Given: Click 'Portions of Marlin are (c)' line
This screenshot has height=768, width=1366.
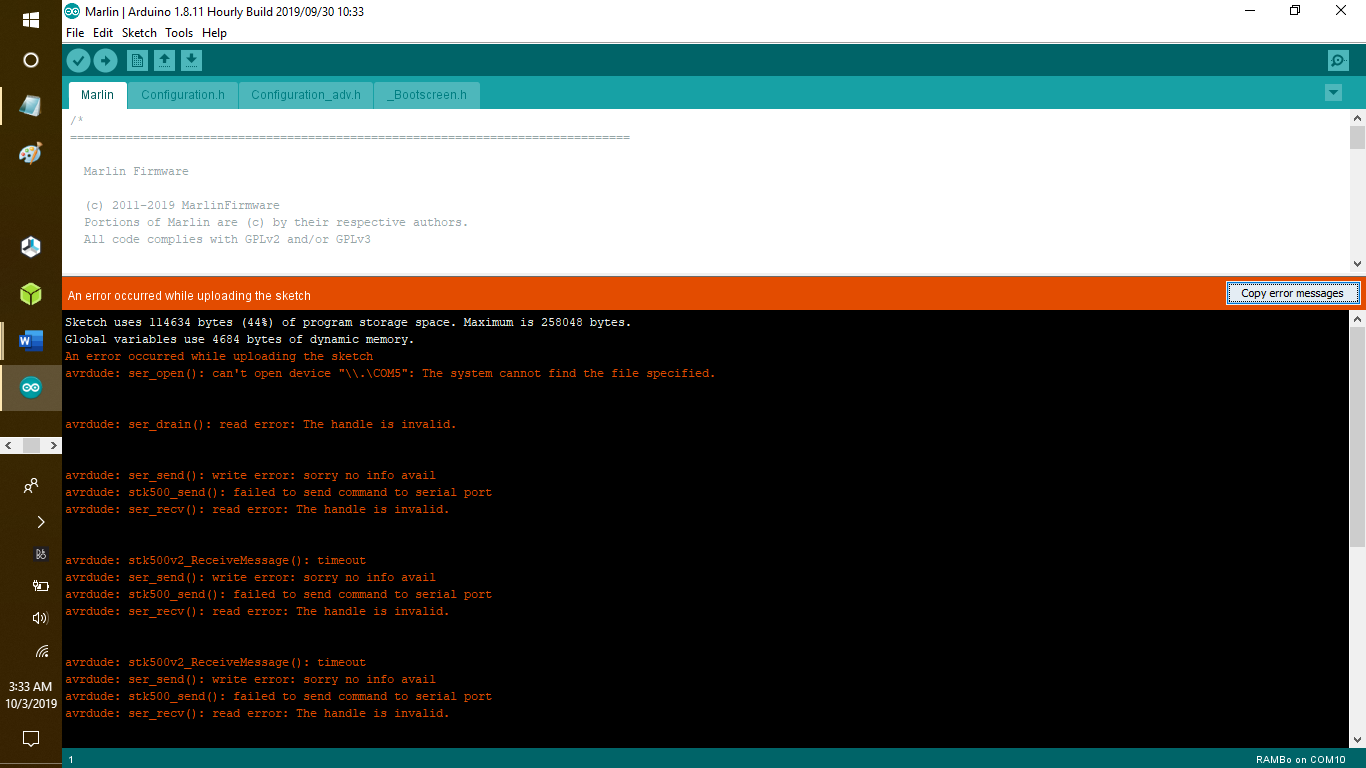Looking at the screenshot, I should (x=276, y=222).
